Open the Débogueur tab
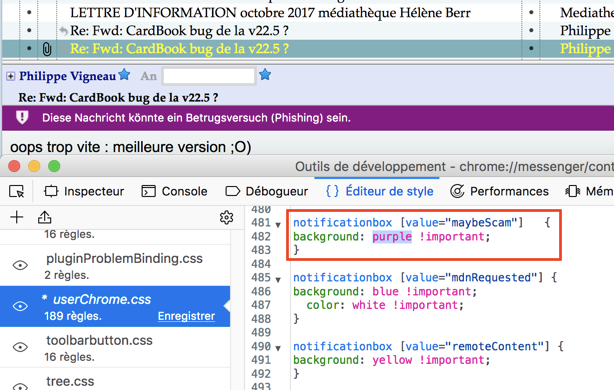The width and height of the screenshot is (614, 390). pos(267,191)
